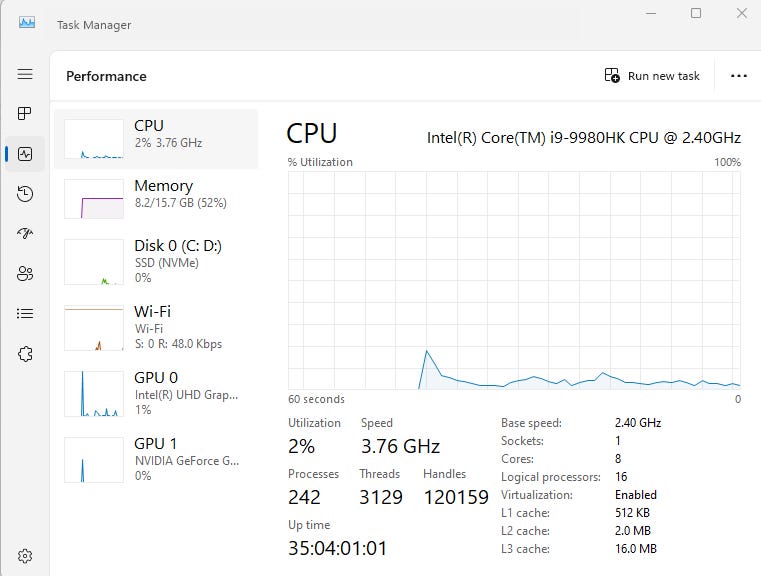The height and width of the screenshot is (576, 761).
Task: Maximize the Task Manager window
Action: point(696,13)
